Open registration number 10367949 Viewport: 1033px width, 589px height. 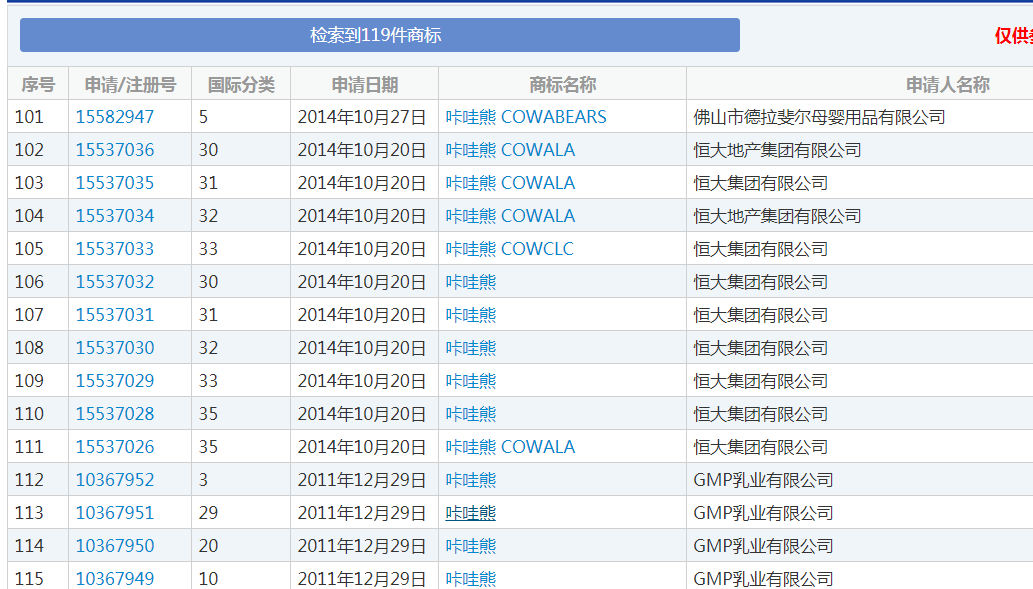[115, 578]
